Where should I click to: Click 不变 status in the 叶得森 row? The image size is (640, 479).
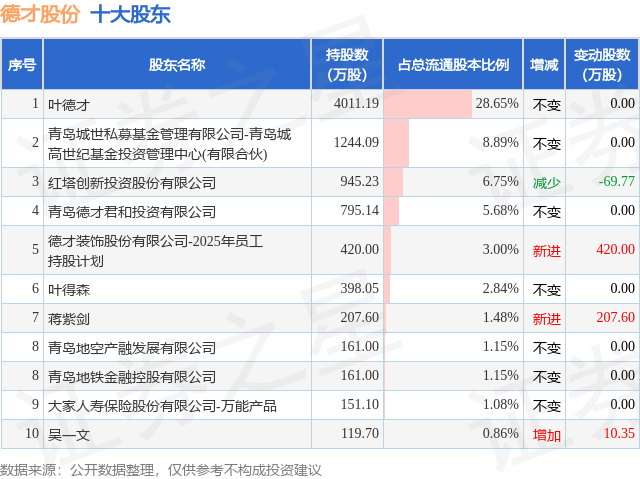(547, 290)
